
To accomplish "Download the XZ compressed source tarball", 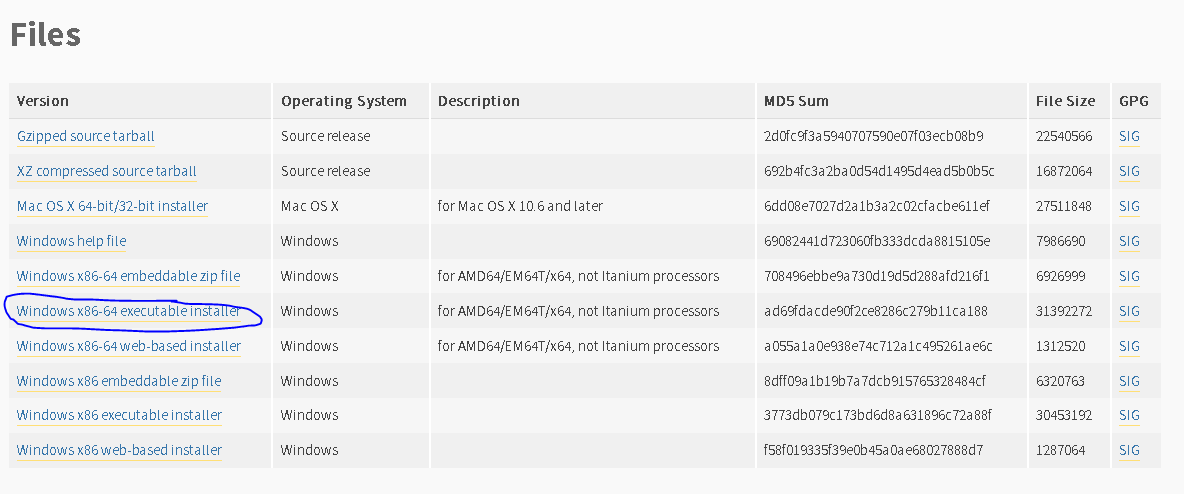I will click(x=107, y=171).
